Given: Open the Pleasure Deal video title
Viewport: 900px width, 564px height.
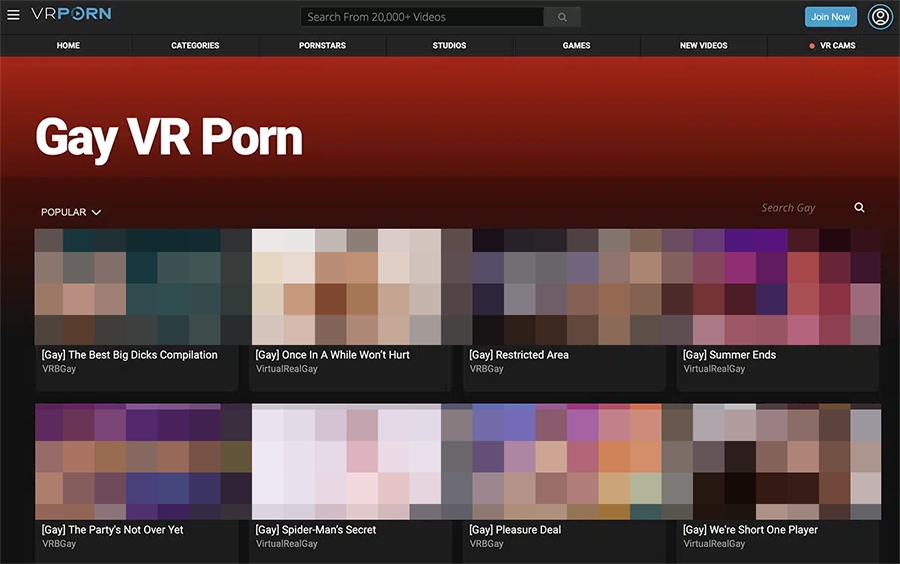Looking at the screenshot, I should click(x=515, y=530).
